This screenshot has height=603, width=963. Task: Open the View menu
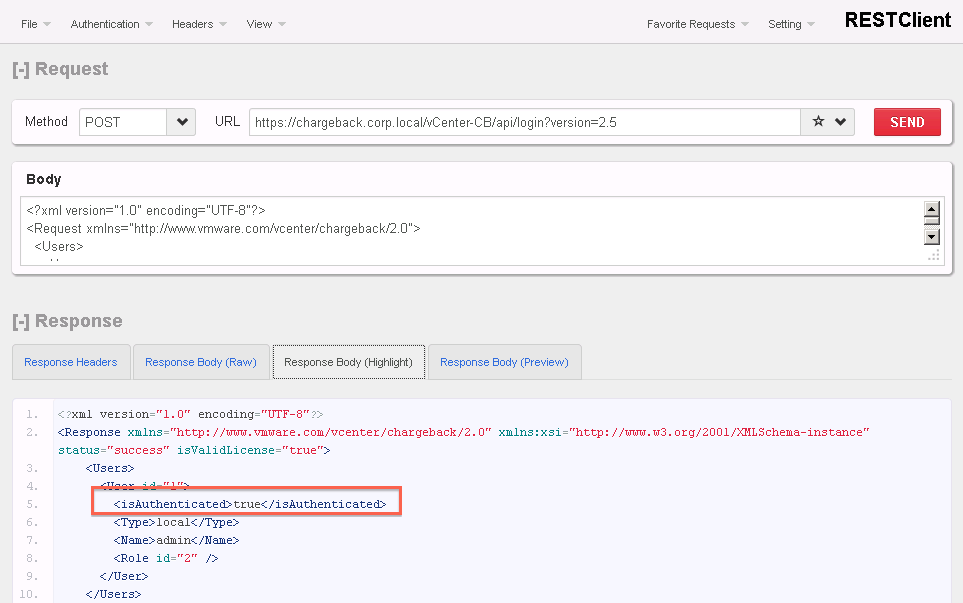265,24
